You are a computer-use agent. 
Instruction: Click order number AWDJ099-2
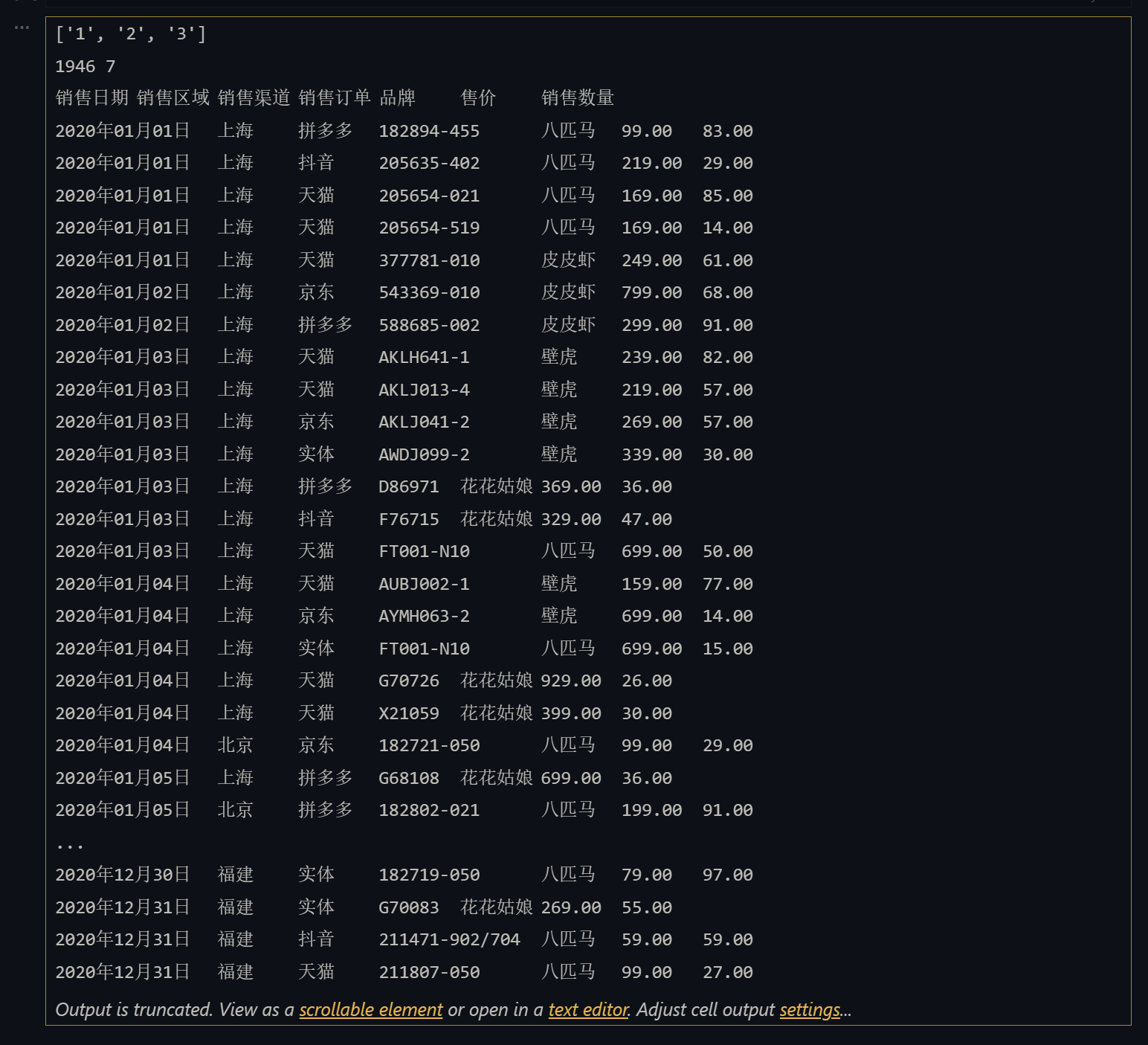coord(424,454)
